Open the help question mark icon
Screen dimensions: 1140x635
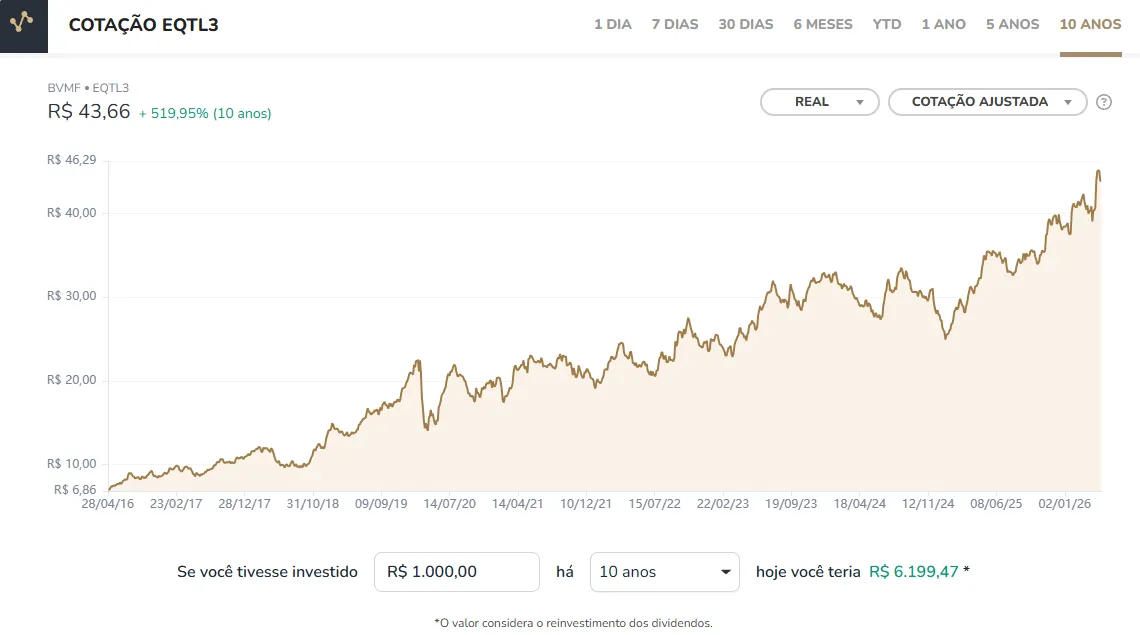[1104, 102]
